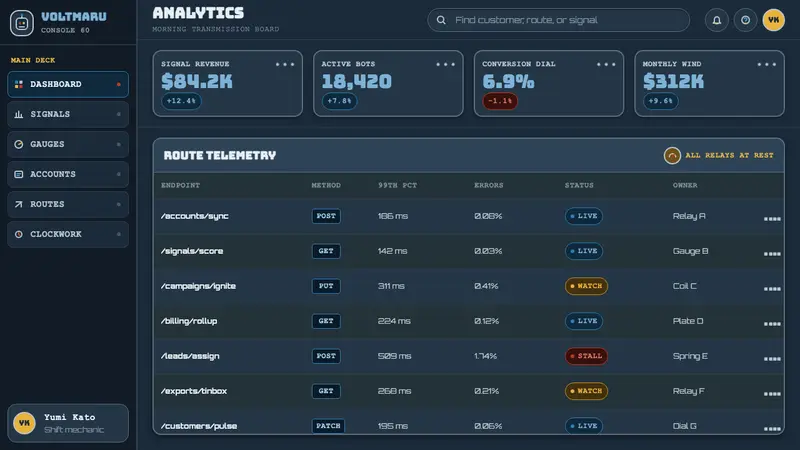Viewport: 800px width, 450px height.
Task: Click the POST method tag for /accounts/sync
Action: 326,216
